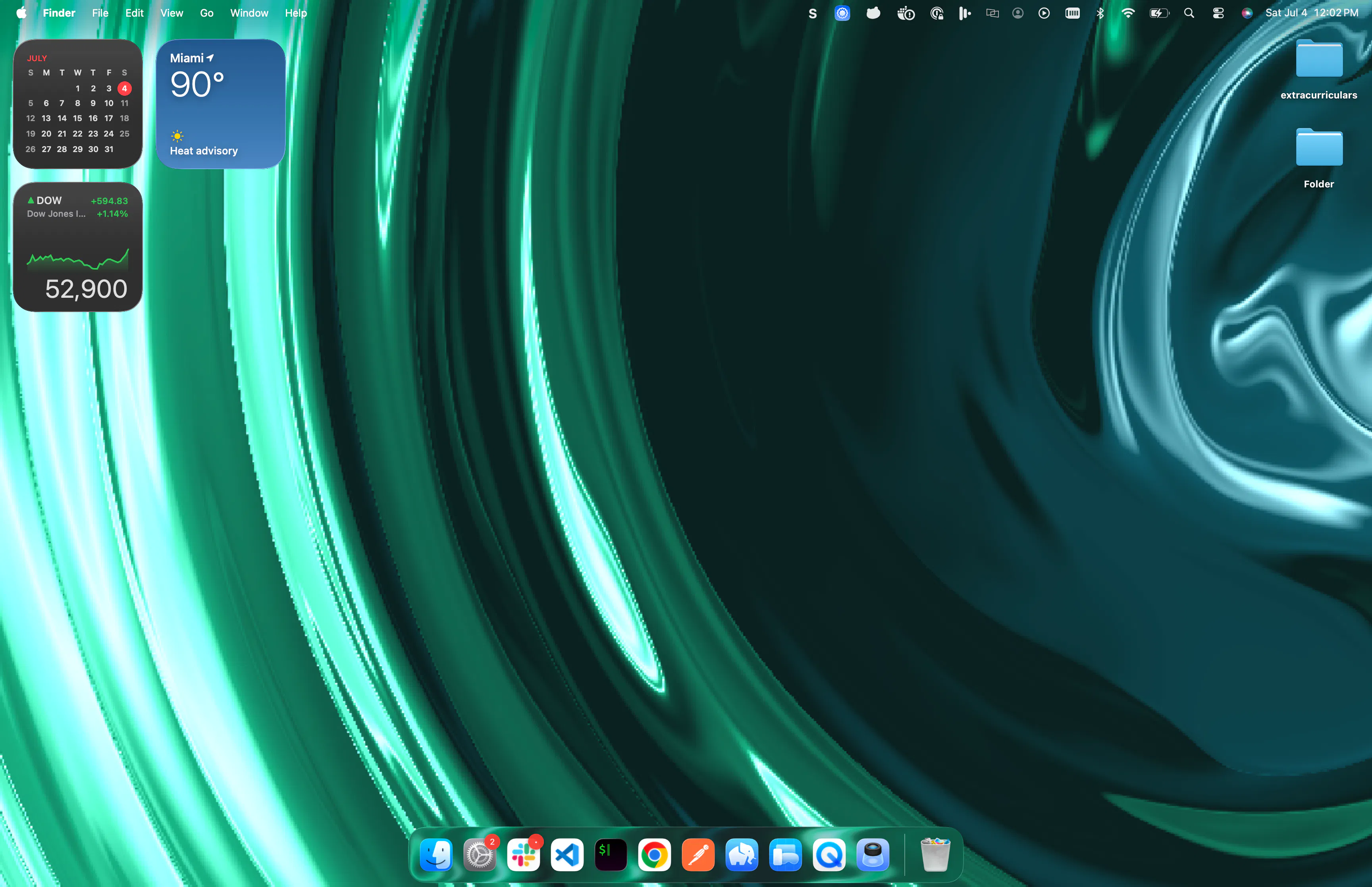The image size is (1372, 887).
Task: Click the sun condition icon in weather widget
Action: (x=177, y=136)
